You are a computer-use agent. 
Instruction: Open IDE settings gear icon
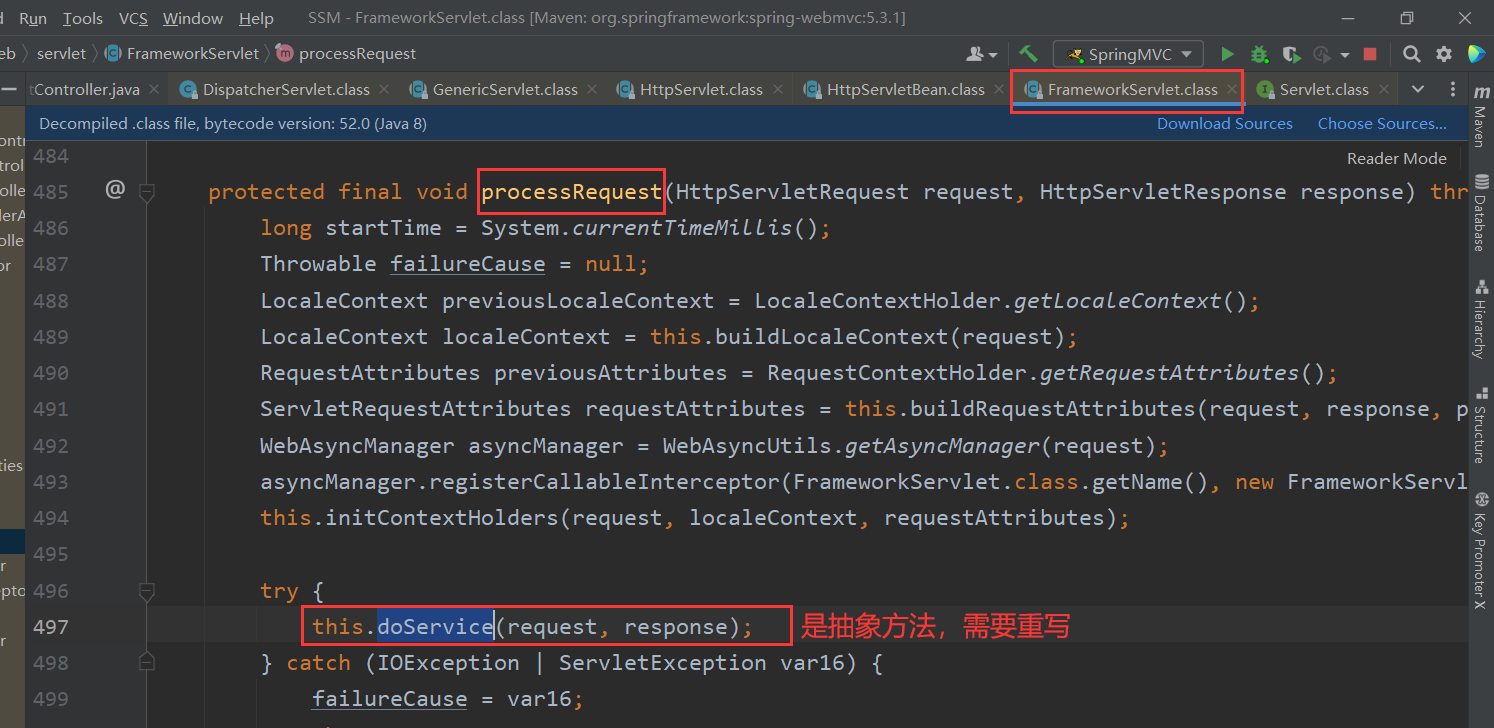(1443, 54)
